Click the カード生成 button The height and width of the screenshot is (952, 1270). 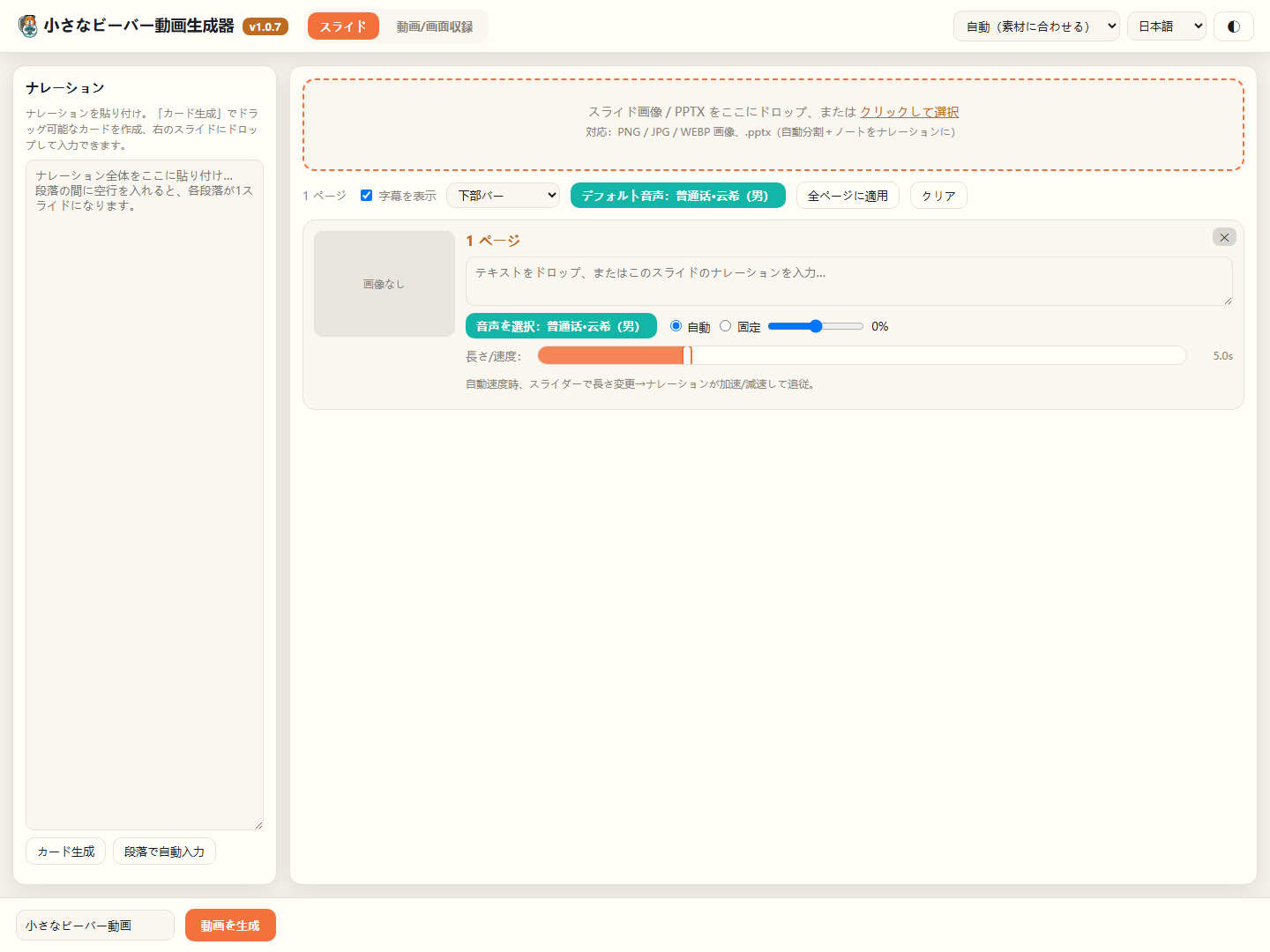coord(66,852)
